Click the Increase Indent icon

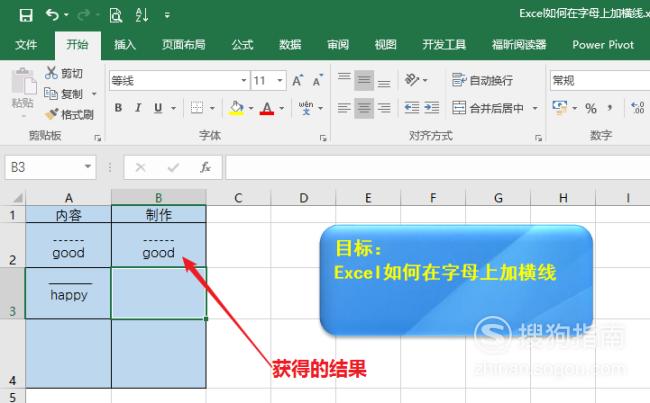tap(432, 108)
